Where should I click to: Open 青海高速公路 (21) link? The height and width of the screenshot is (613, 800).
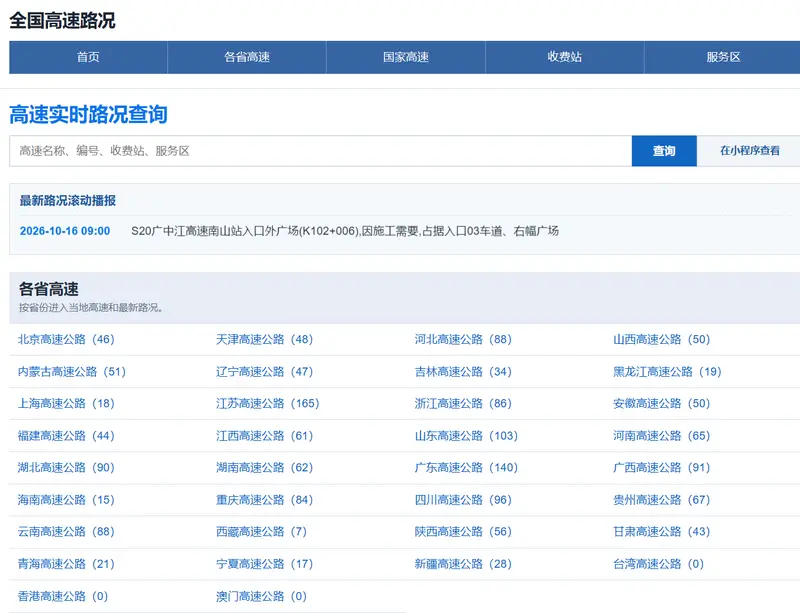pyautogui.click(x=66, y=564)
